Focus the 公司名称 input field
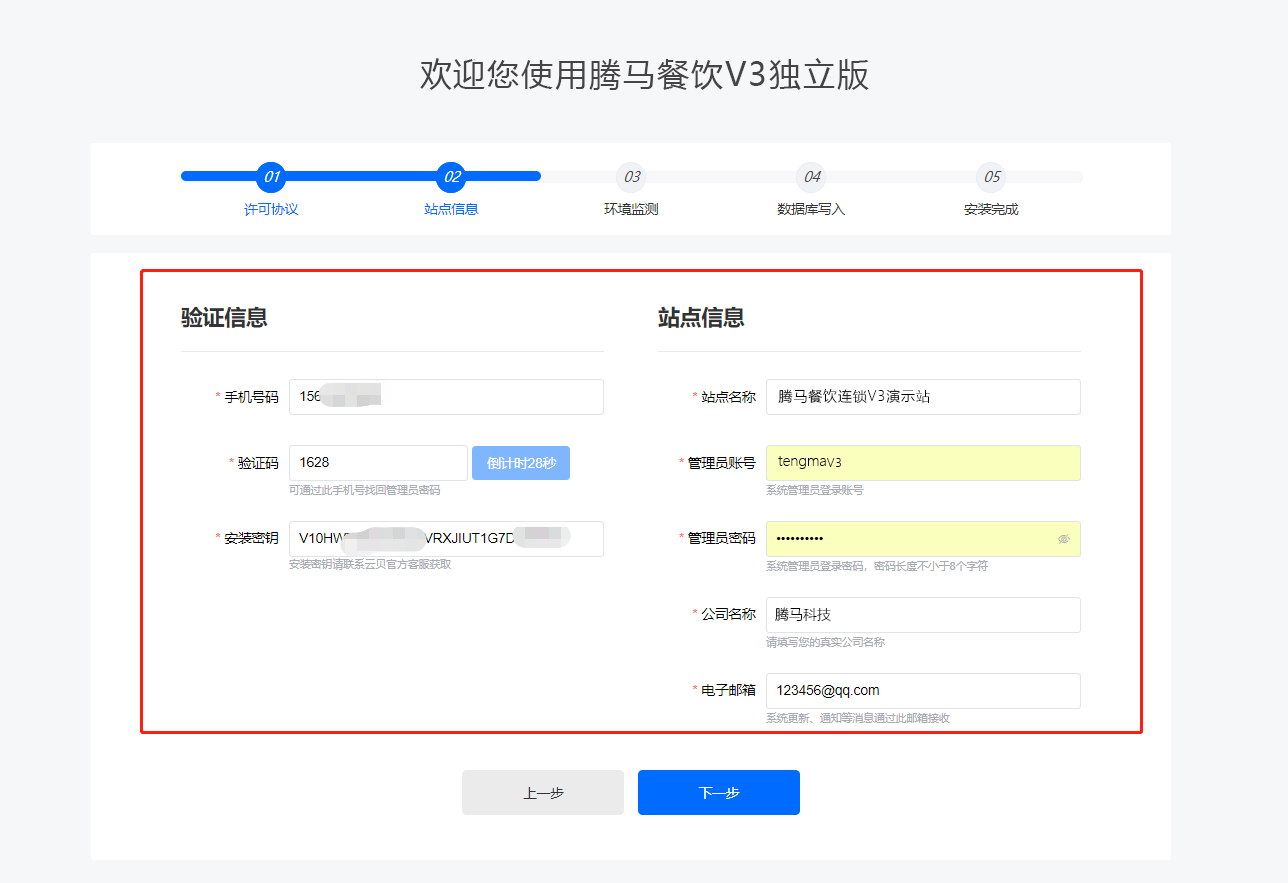 (x=923, y=615)
